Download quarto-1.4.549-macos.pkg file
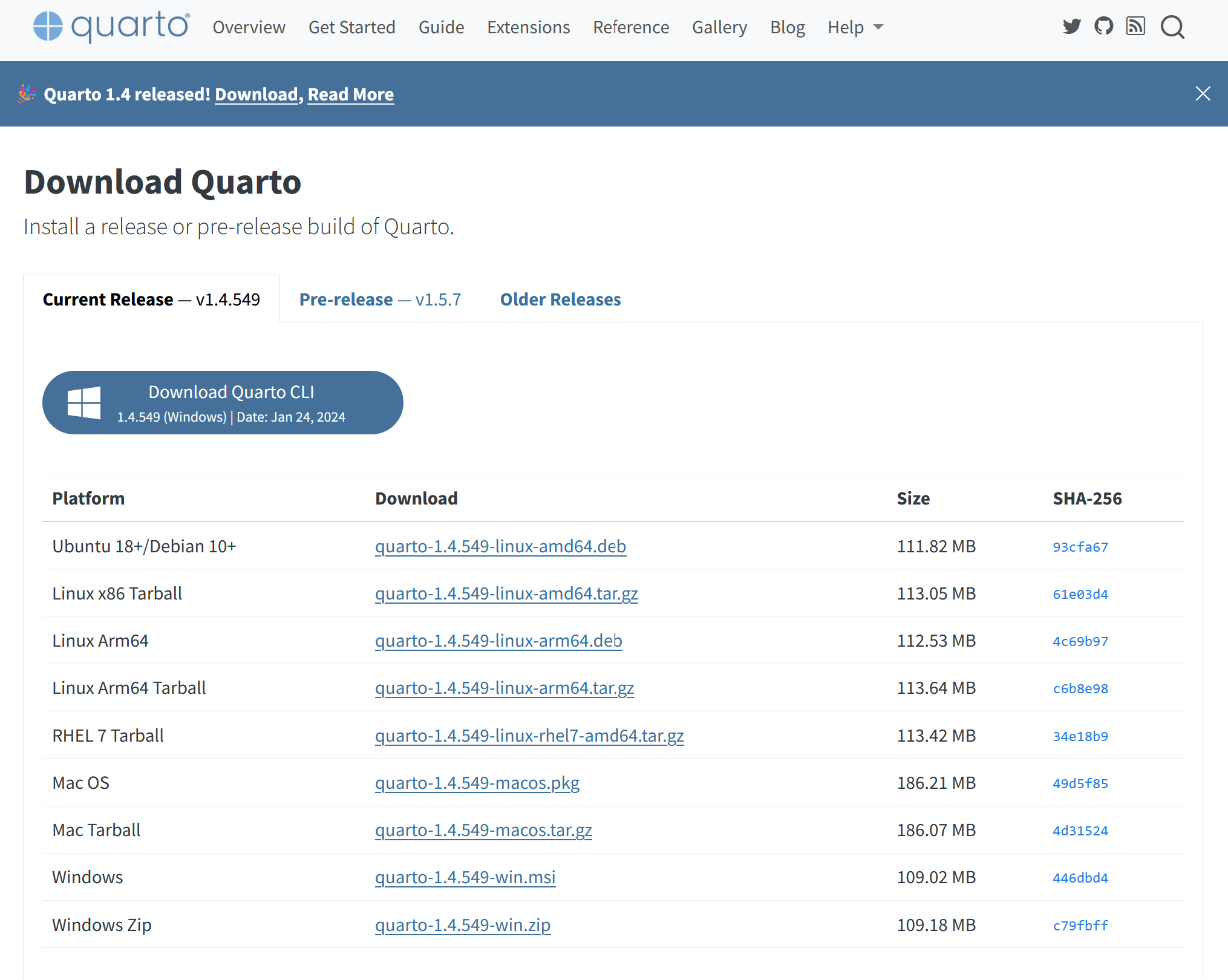The height and width of the screenshot is (980, 1228). 477,783
